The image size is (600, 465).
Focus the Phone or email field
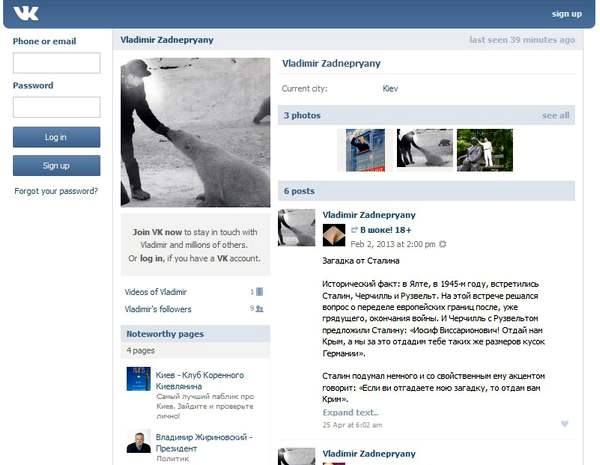pyautogui.click(x=56, y=63)
